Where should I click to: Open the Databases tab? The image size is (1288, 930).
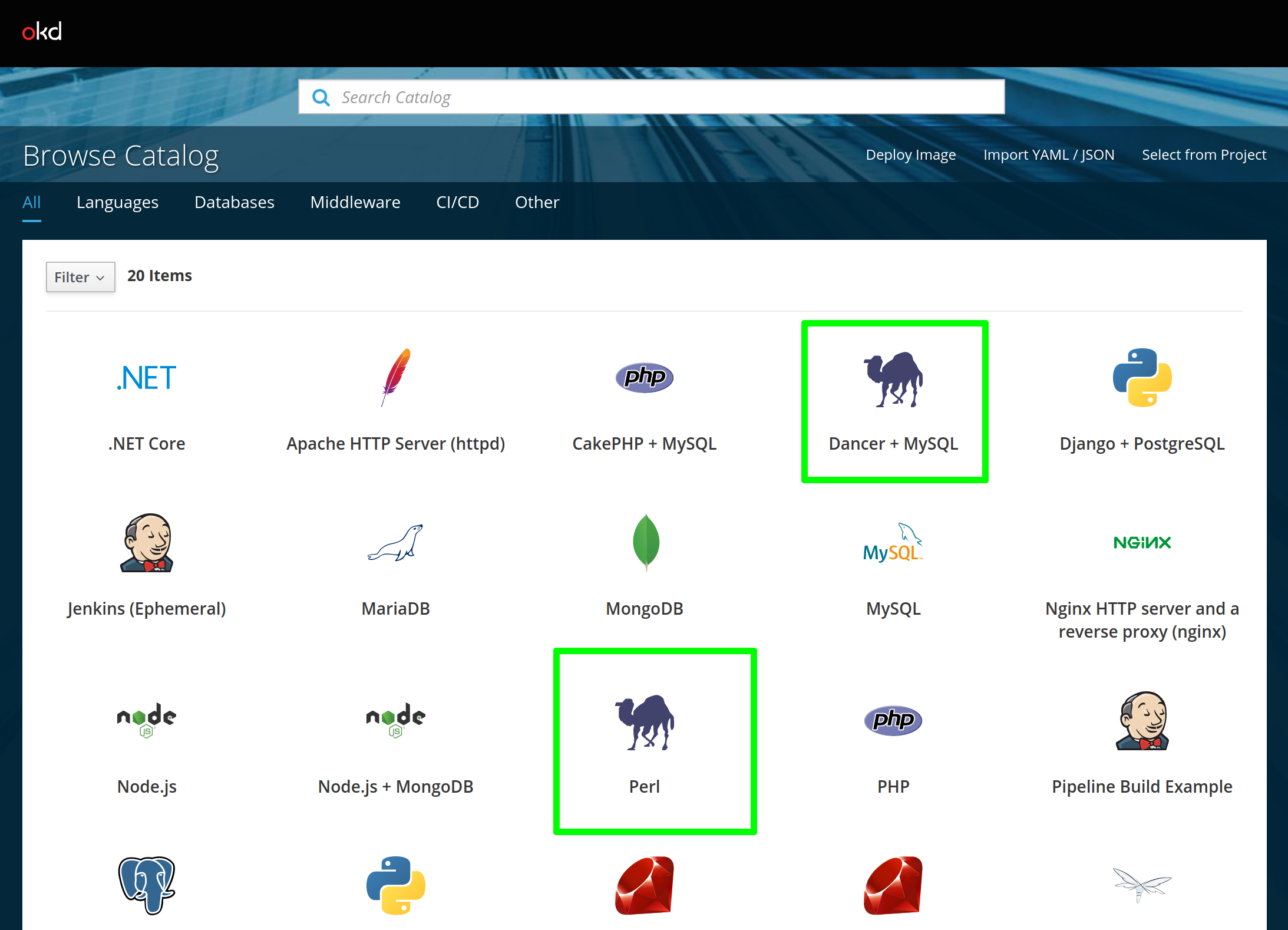coord(235,202)
